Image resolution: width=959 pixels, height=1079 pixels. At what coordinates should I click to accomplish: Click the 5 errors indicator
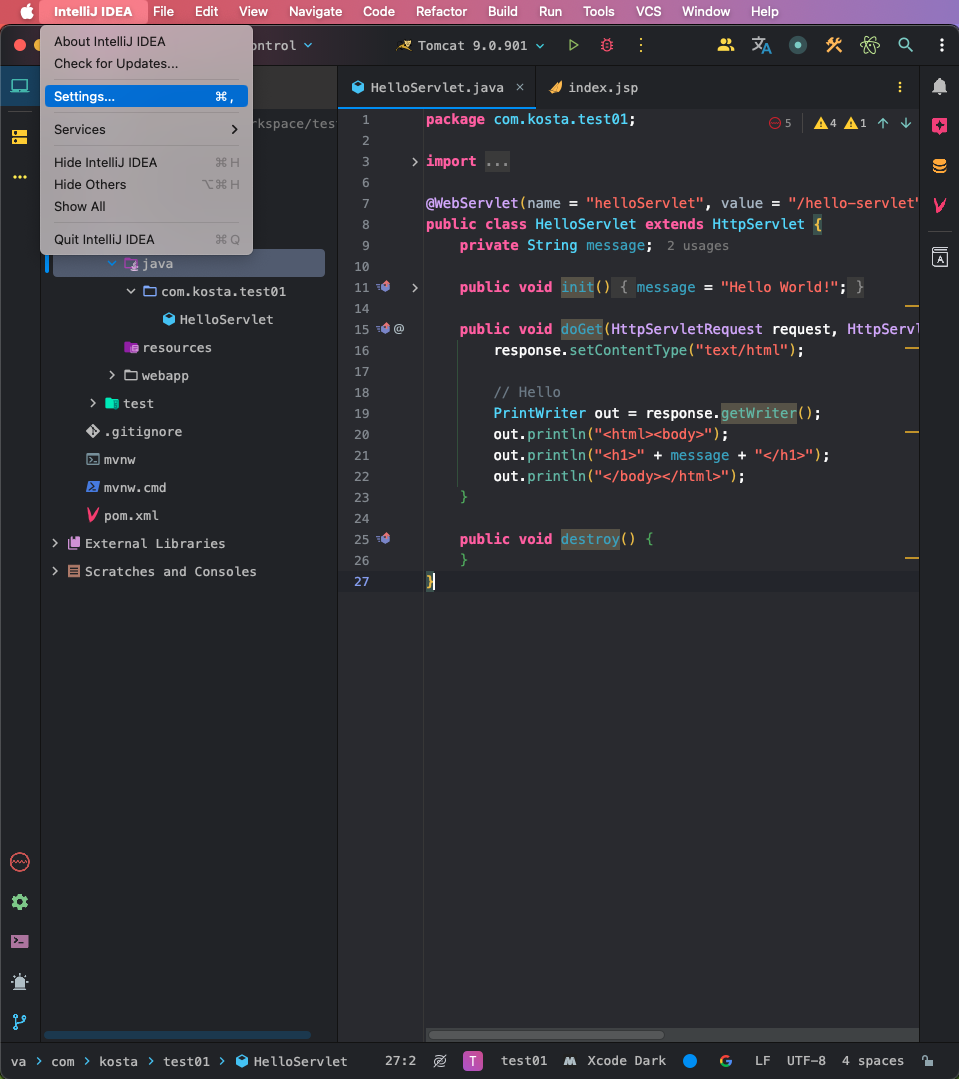(x=780, y=123)
